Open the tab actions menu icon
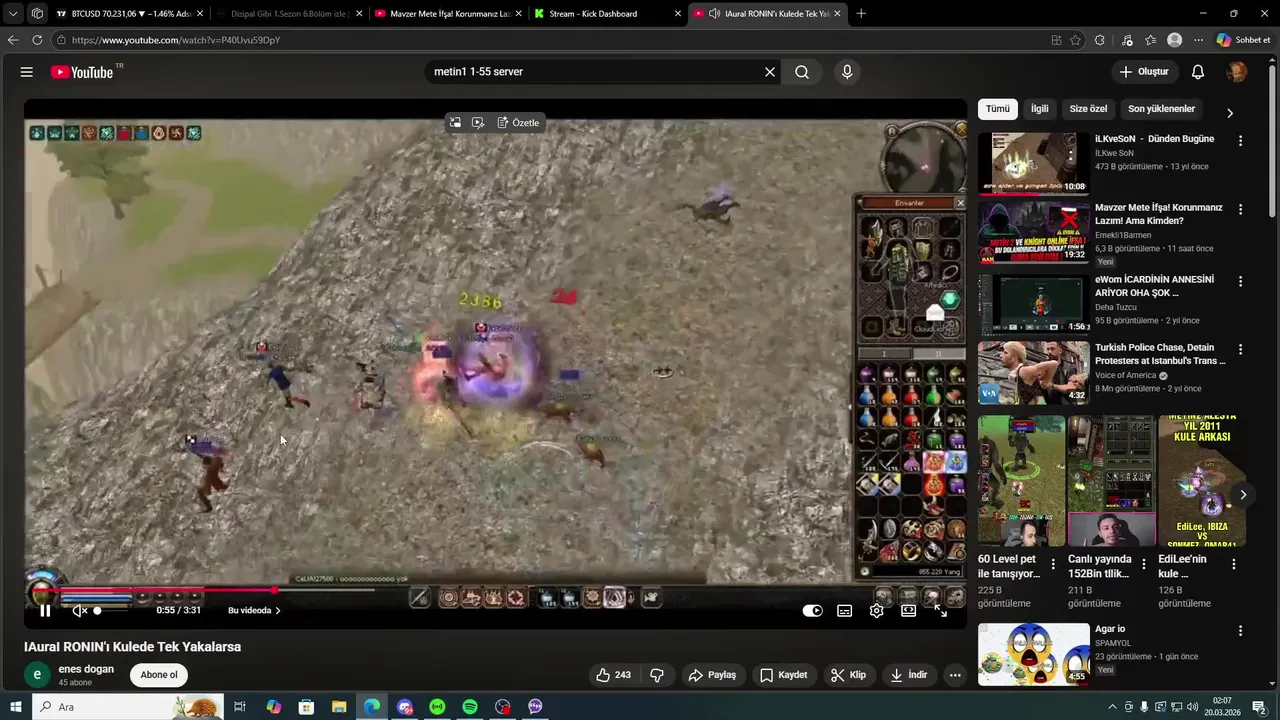Image resolution: width=1280 pixels, height=720 pixels. pos(13,14)
